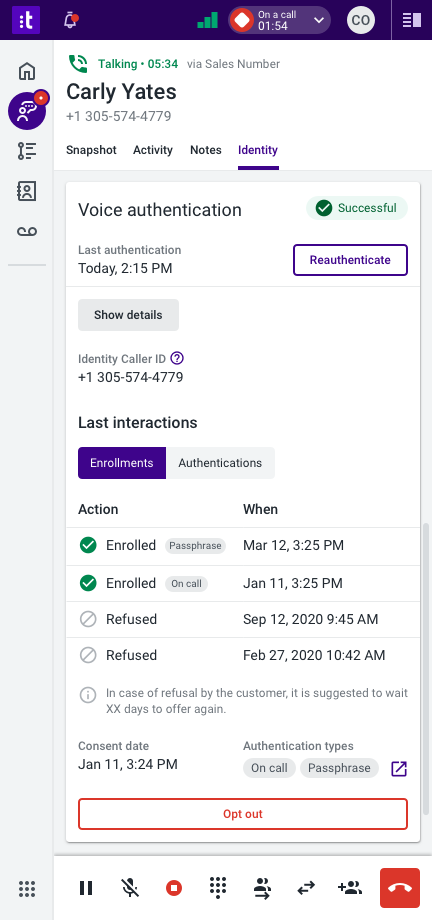Switch to the Authentications tab
Image resolution: width=432 pixels, height=920 pixels.
(x=220, y=463)
